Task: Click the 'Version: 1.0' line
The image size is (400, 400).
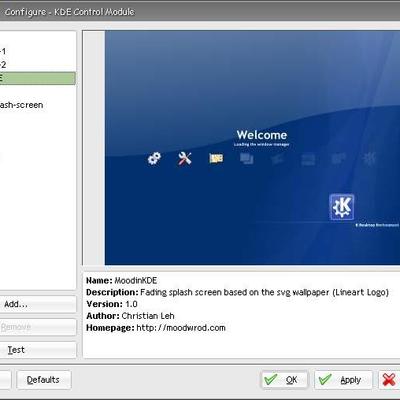Action: 112,304
